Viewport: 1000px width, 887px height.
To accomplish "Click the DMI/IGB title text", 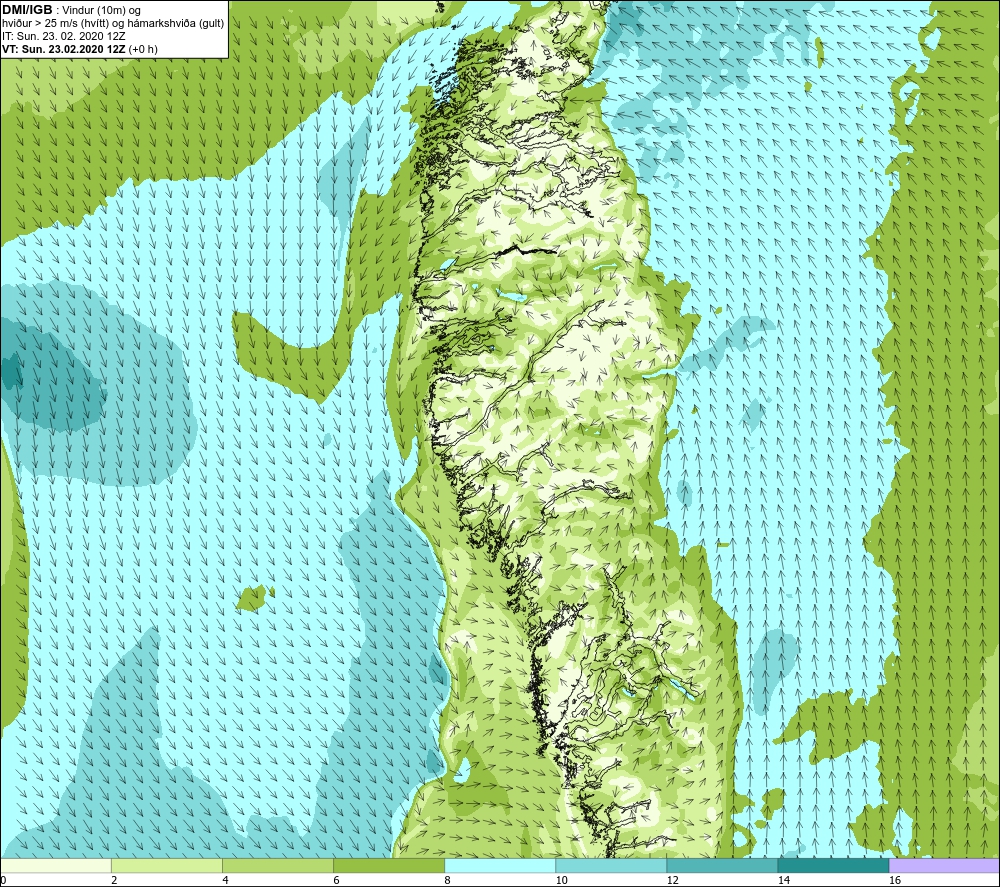I will (x=27, y=10).
